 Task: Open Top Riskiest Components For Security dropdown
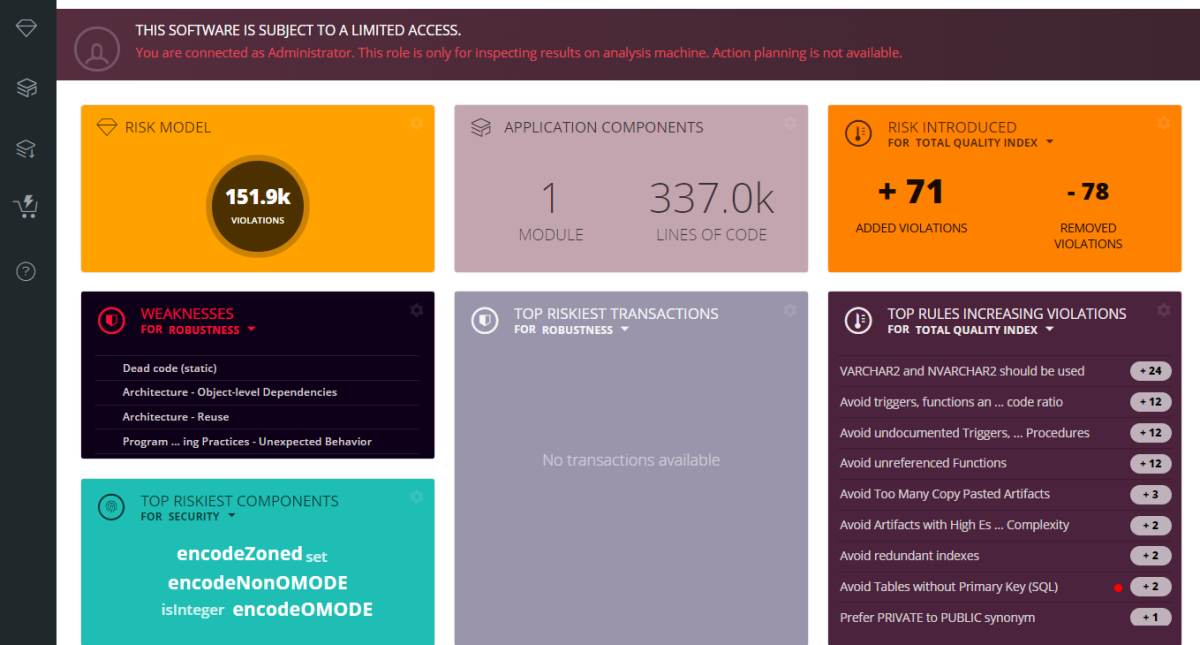tap(232, 517)
